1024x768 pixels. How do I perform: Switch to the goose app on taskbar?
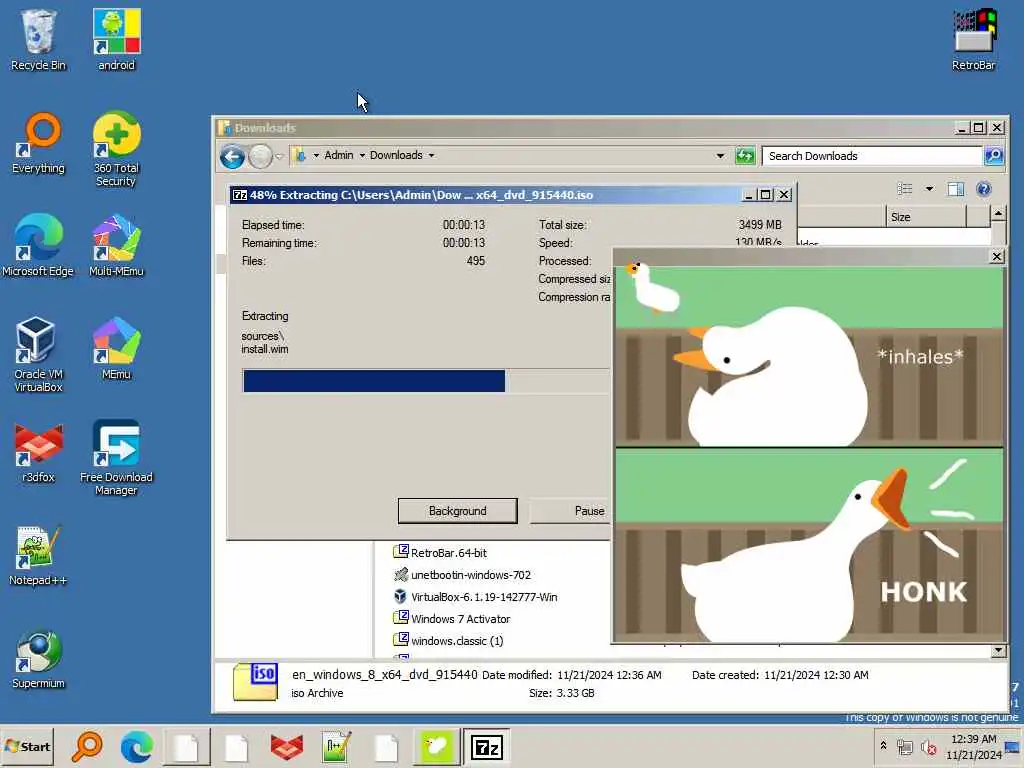tap(436, 747)
